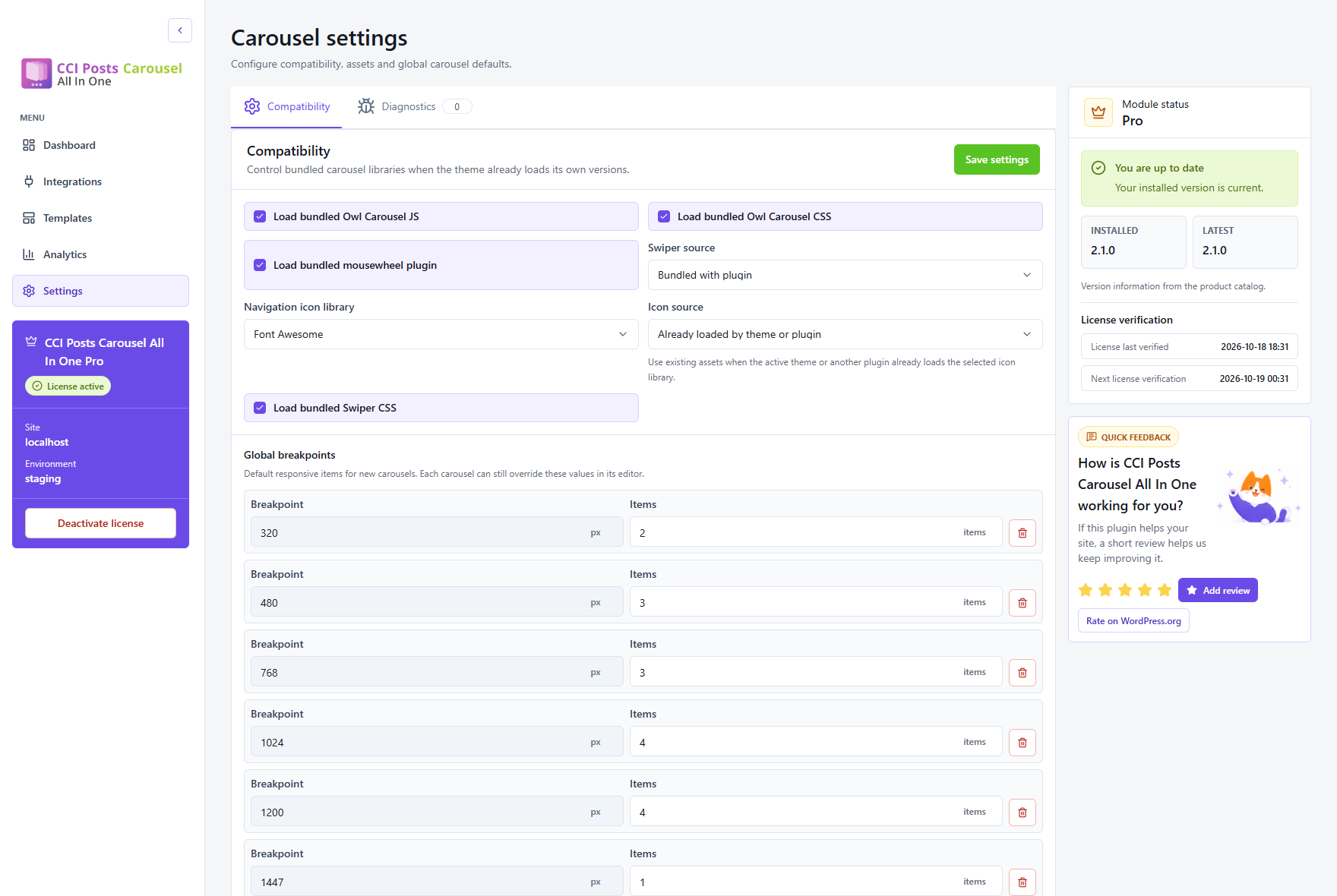
Task: Edit the items field for 1024 breakpoint
Action: (816, 742)
